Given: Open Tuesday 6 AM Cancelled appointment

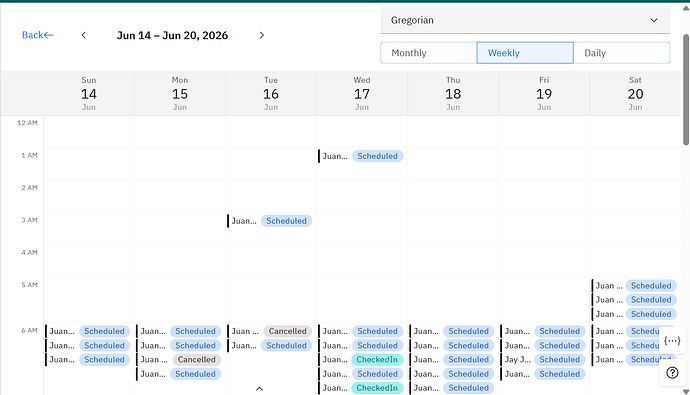Looking at the screenshot, I should pyautogui.click(x=270, y=331).
